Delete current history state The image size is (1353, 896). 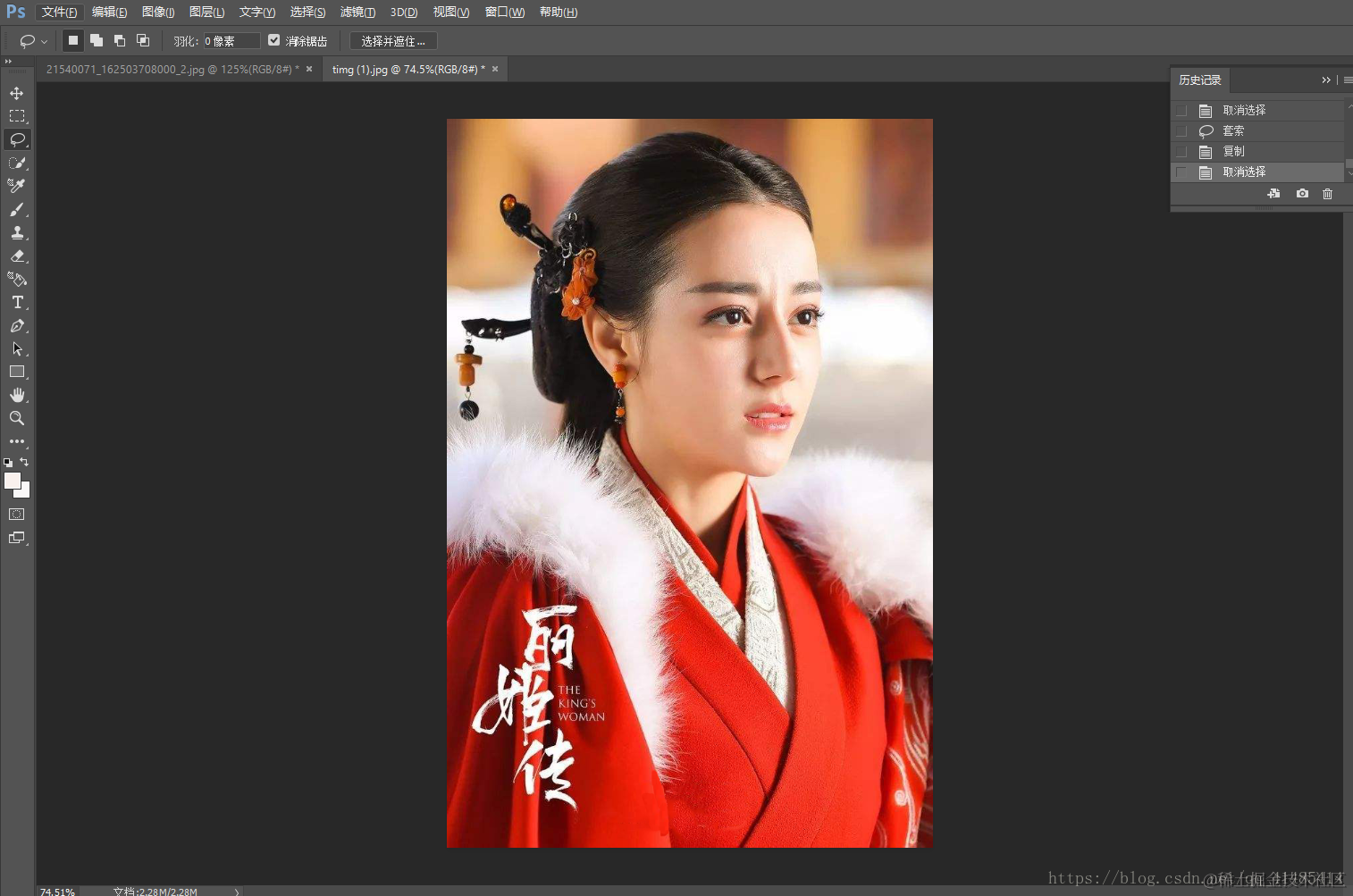coord(1328,194)
